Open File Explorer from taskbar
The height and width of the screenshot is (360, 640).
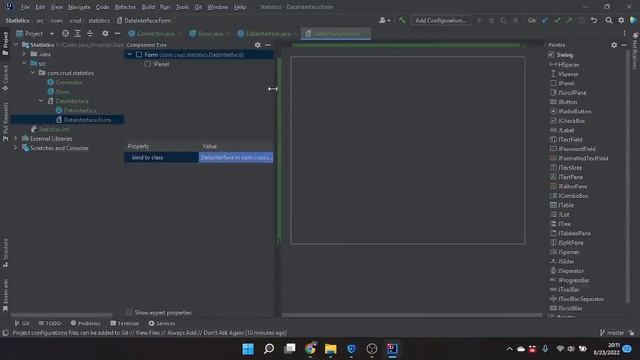(331, 349)
